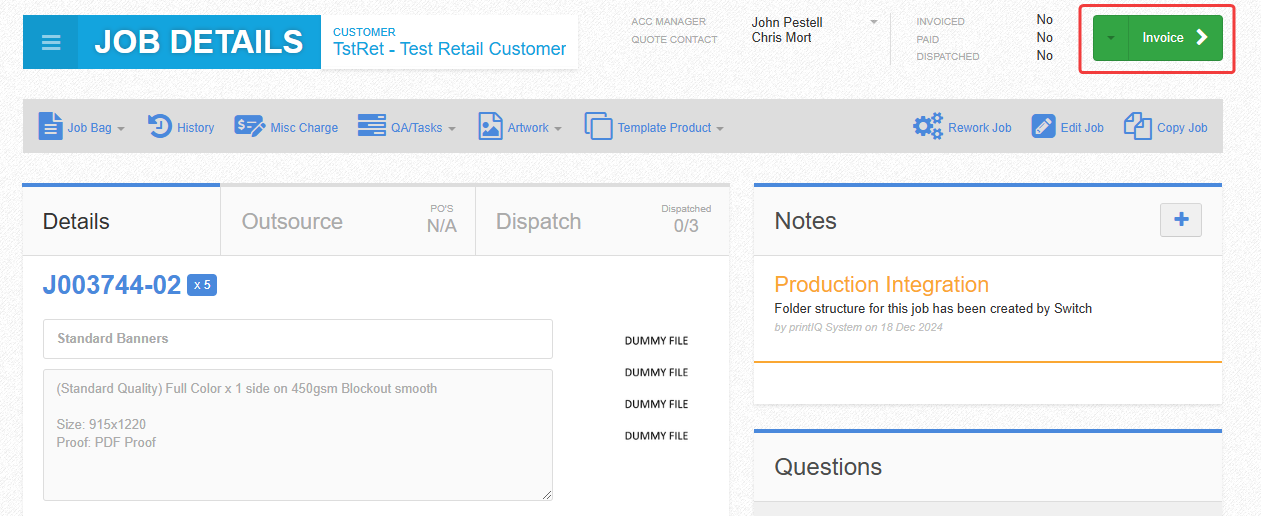
Task: Open the hamburger menu icon
Action: coord(51,43)
